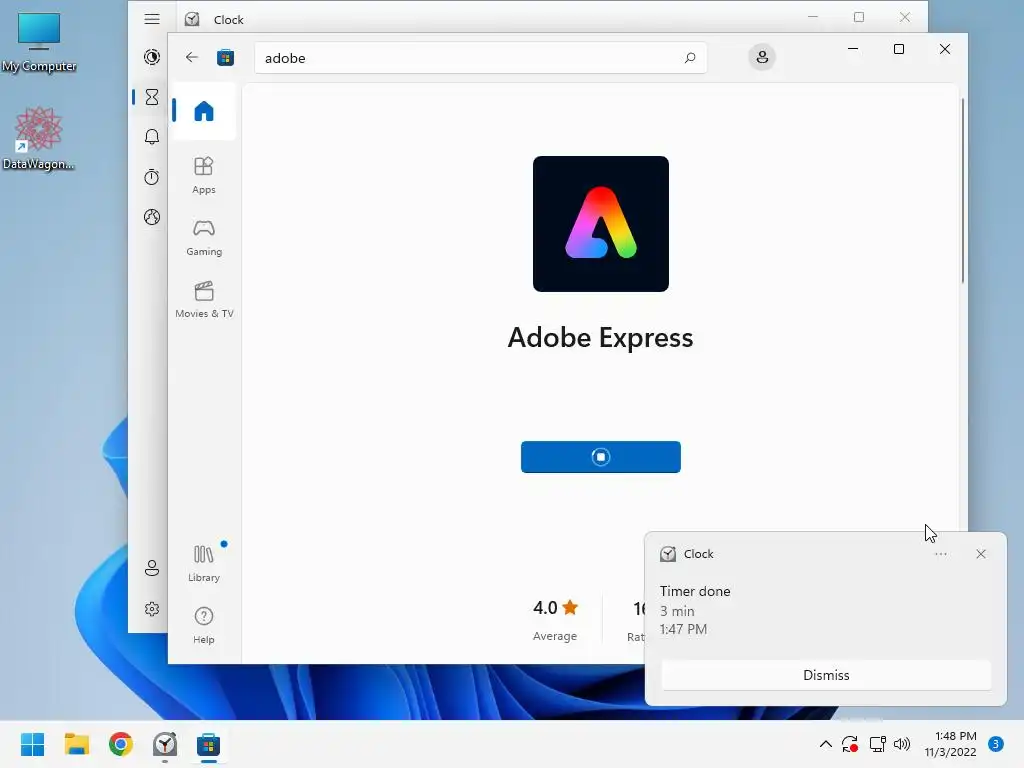1024x768 pixels.
Task: Select the Timer hourglass icon in Clock
Action: (x=152, y=97)
